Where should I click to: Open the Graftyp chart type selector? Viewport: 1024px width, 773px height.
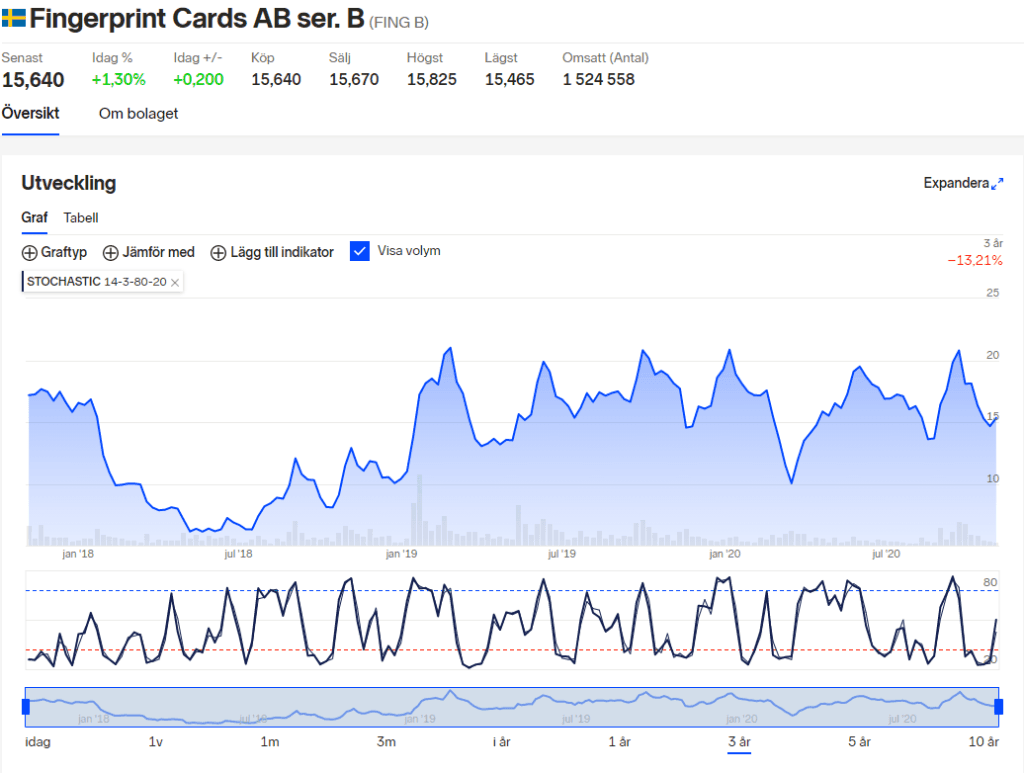[x=54, y=252]
